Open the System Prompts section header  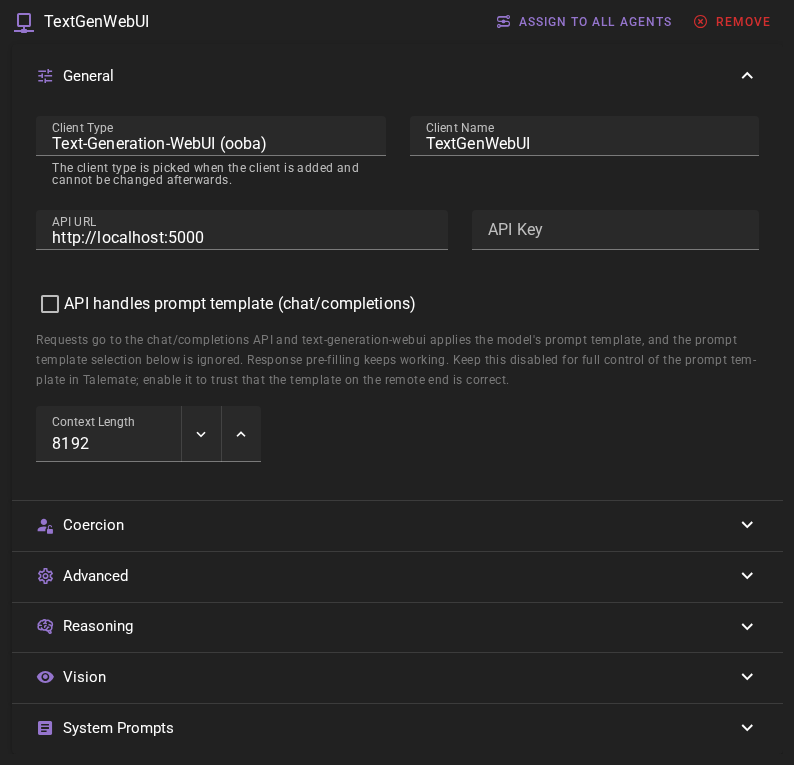coord(397,728)
